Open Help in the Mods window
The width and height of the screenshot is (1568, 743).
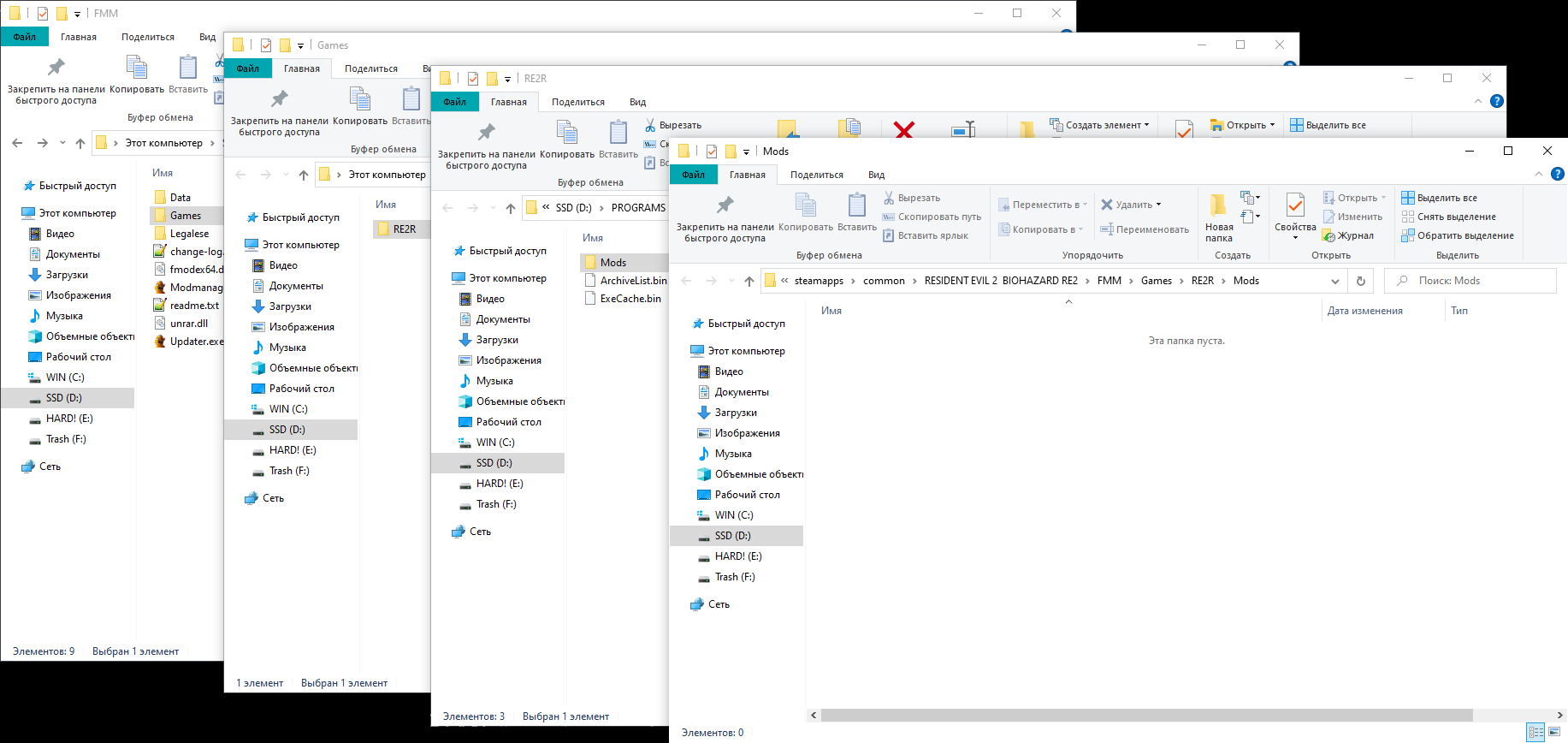pos(1558,174)
